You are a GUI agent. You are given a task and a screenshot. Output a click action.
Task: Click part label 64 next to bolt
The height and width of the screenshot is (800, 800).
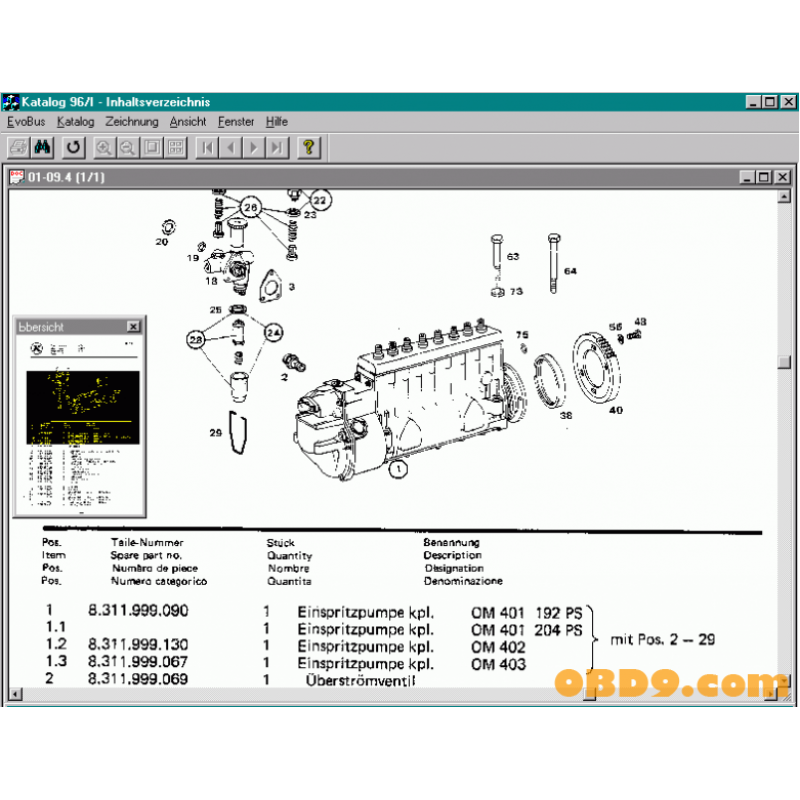coord(570,271)
